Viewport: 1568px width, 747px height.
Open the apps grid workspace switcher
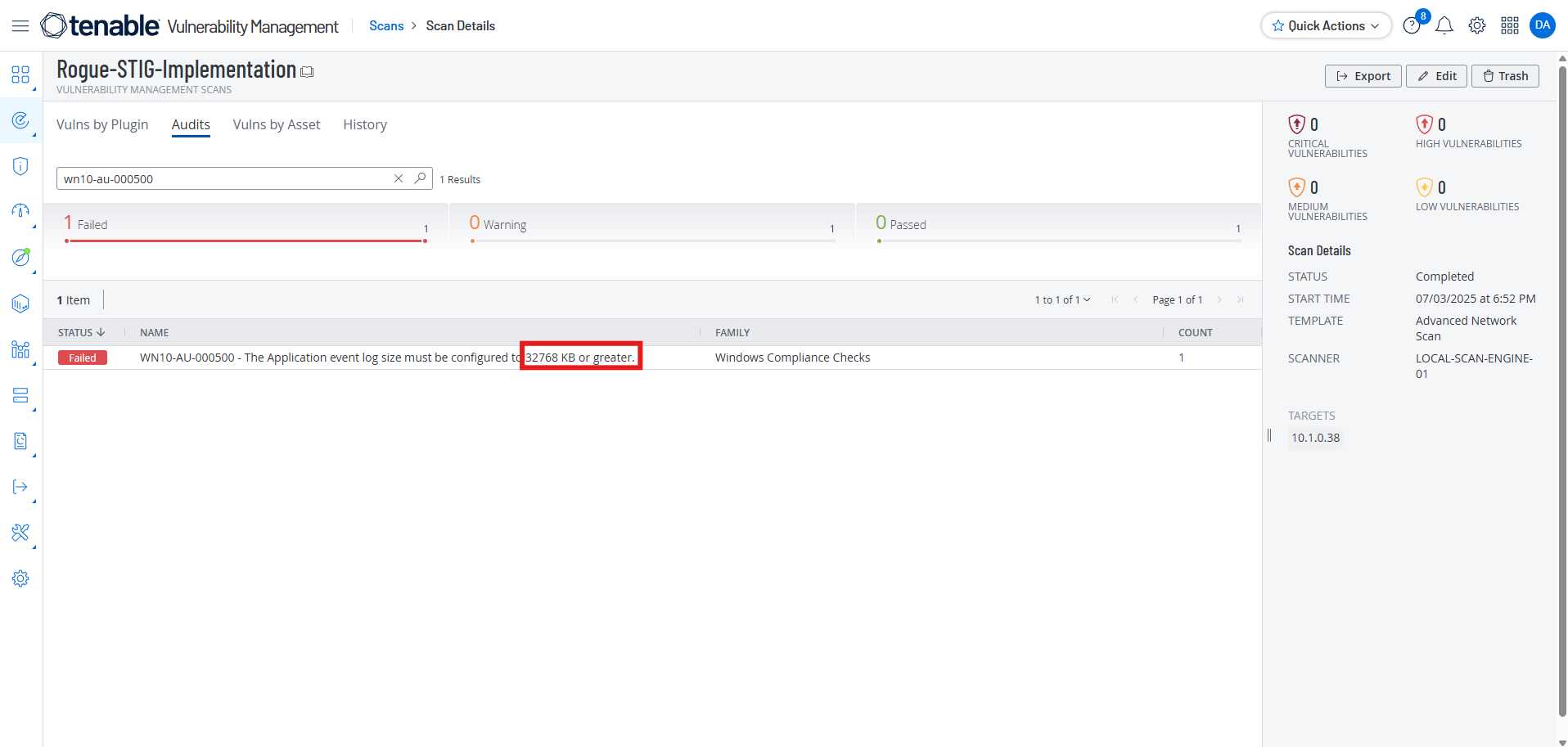click(1510, 26)
